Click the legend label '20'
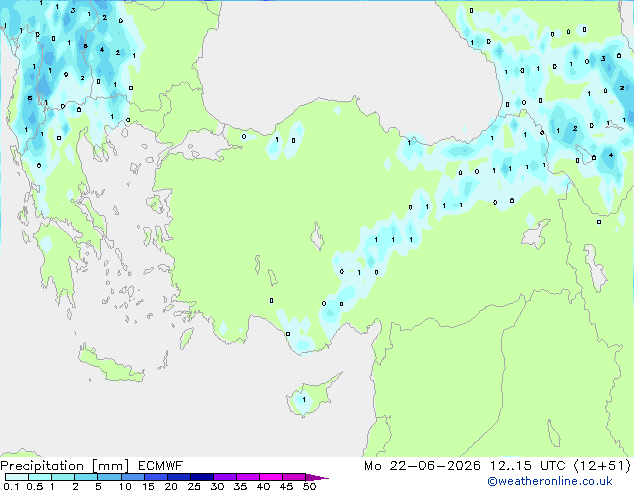Image resolution: width=634 pixels, height=490 pixels. point(171,486)
